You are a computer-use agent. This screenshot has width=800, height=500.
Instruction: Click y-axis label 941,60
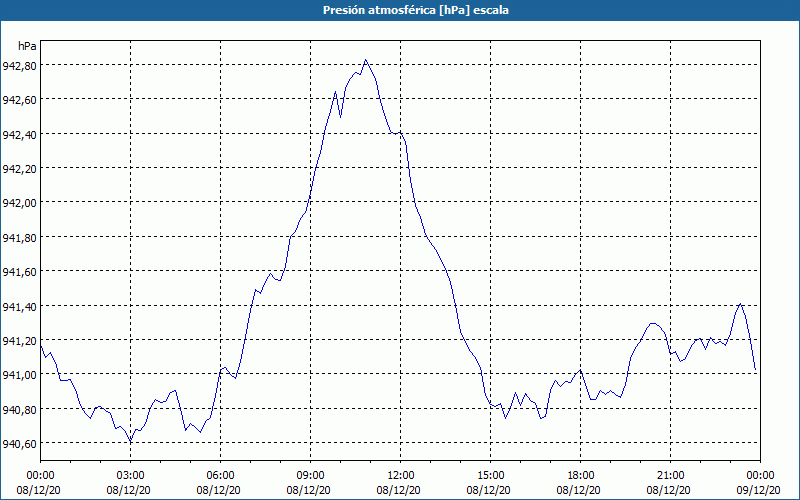coord(20,271)
